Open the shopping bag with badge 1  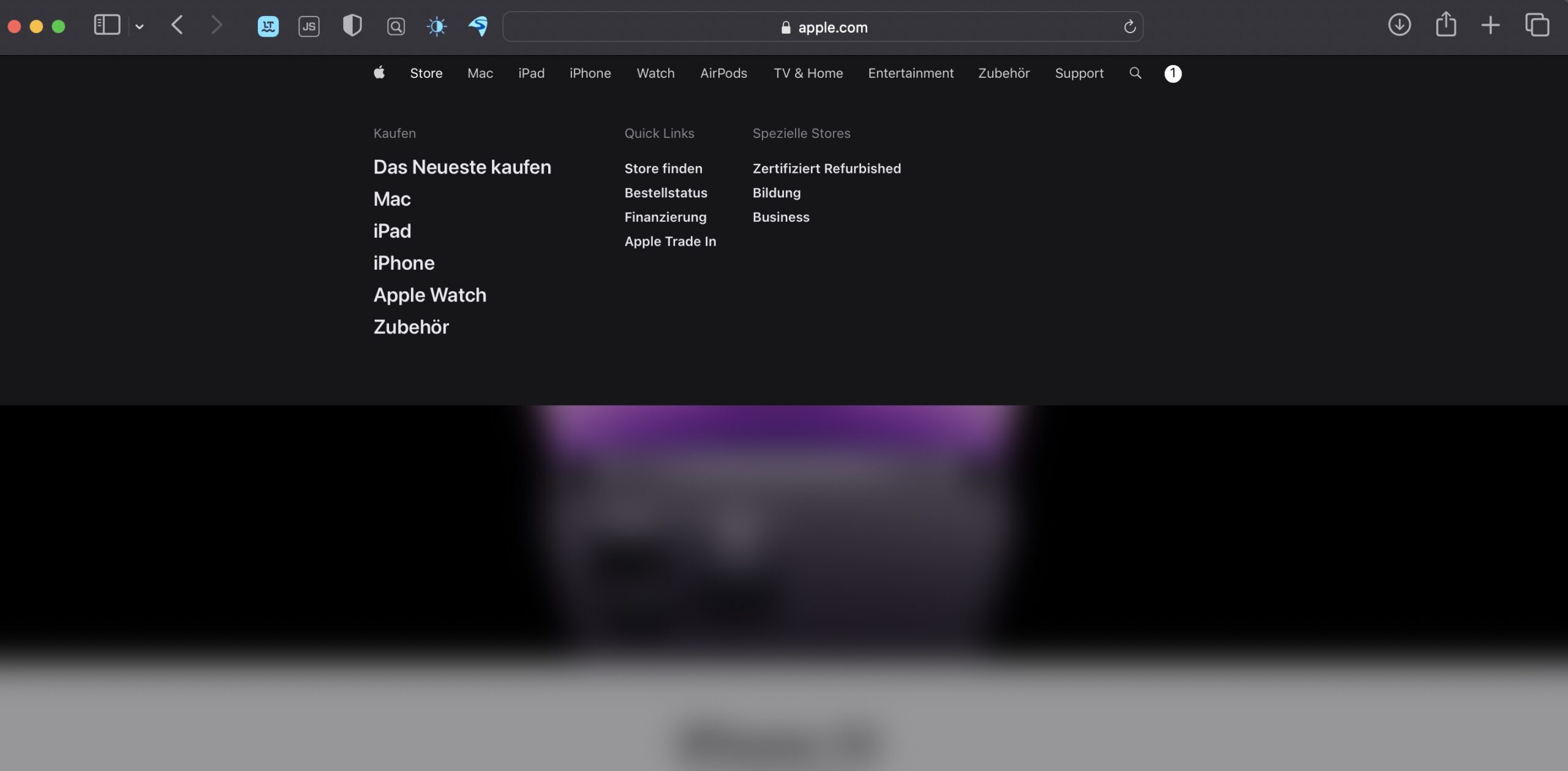point(1172,74)
